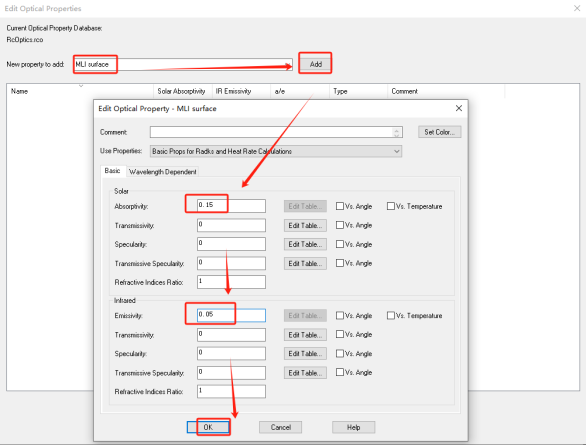Sort by Solar Absorptivity column header

[x=182, y=91]
